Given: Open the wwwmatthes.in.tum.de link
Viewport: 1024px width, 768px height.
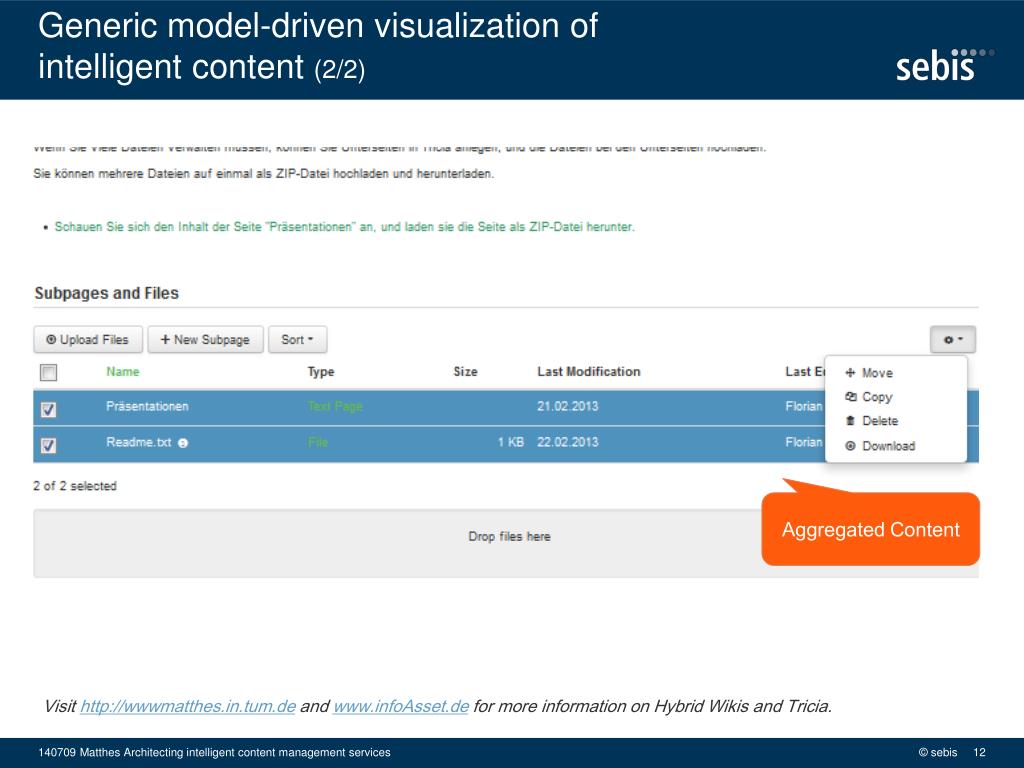Looking at the screenshot, I should [x=187, y=706].
